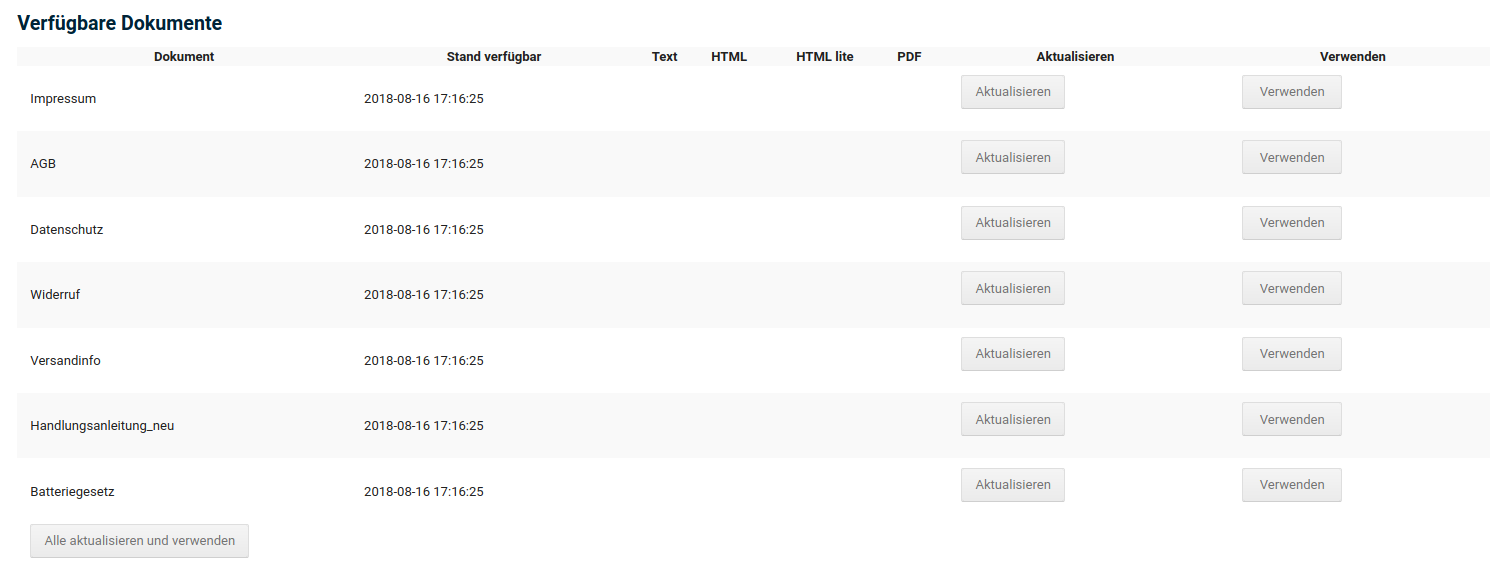Click Aktualisieren for the Impressum document

click(1012, 92)
